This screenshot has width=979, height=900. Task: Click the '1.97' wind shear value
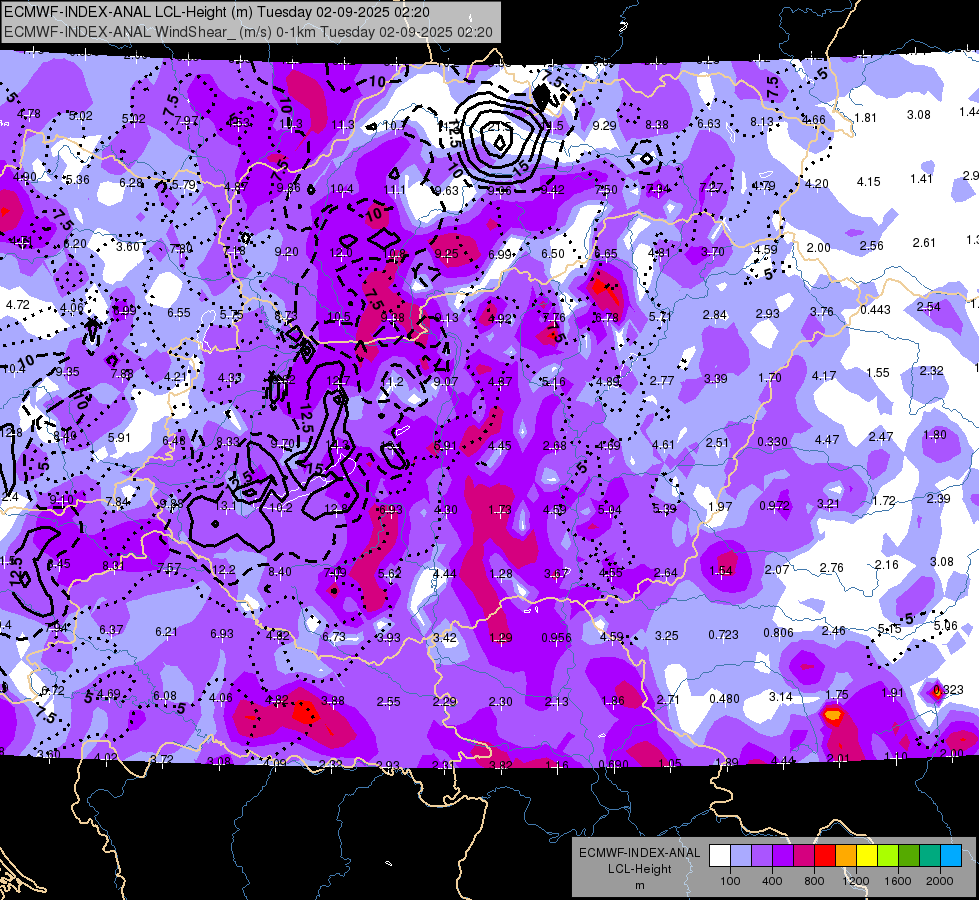[x=720, y=506]
